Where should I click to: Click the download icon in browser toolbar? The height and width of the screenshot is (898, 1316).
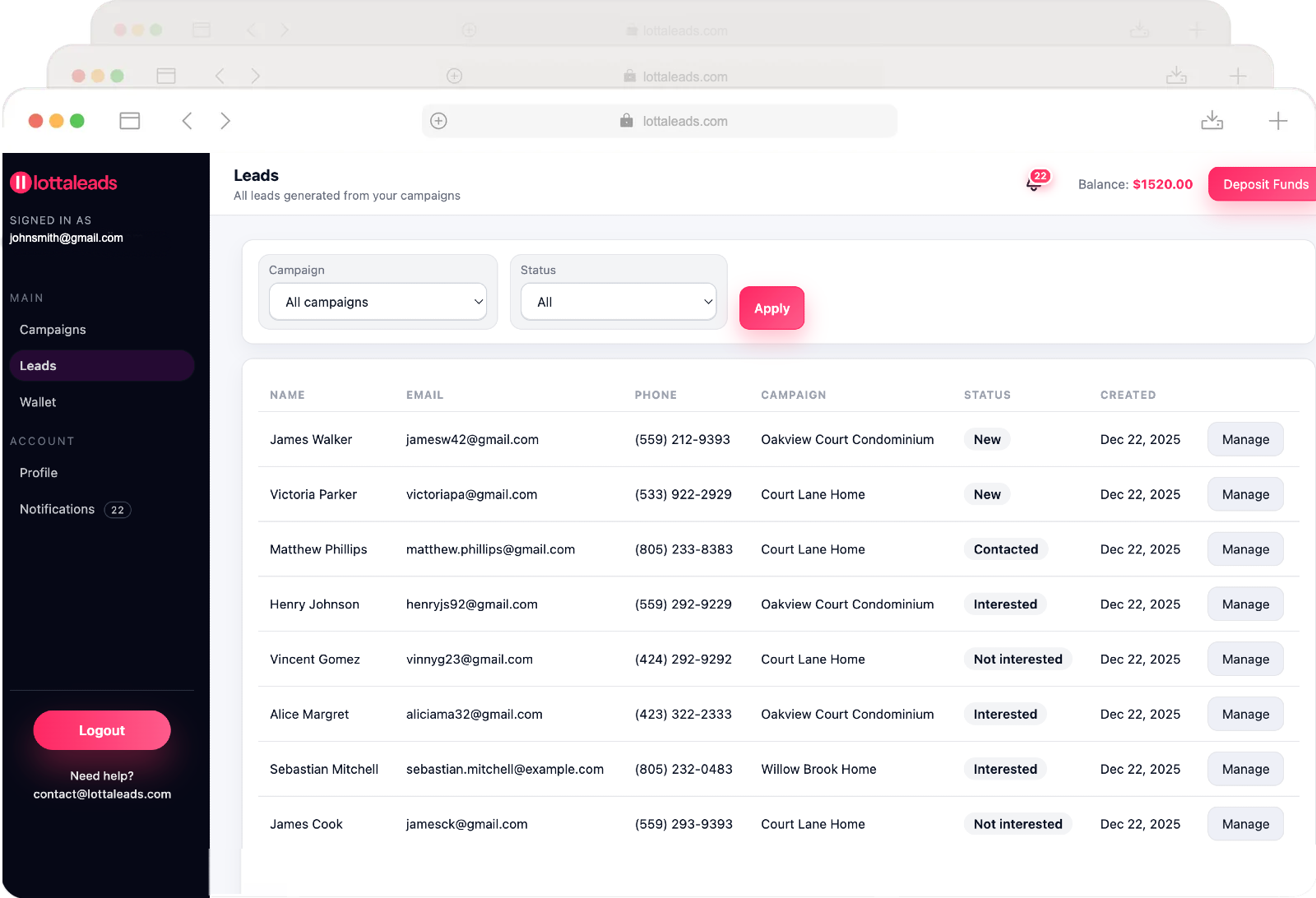click(x=1212, y=120)
